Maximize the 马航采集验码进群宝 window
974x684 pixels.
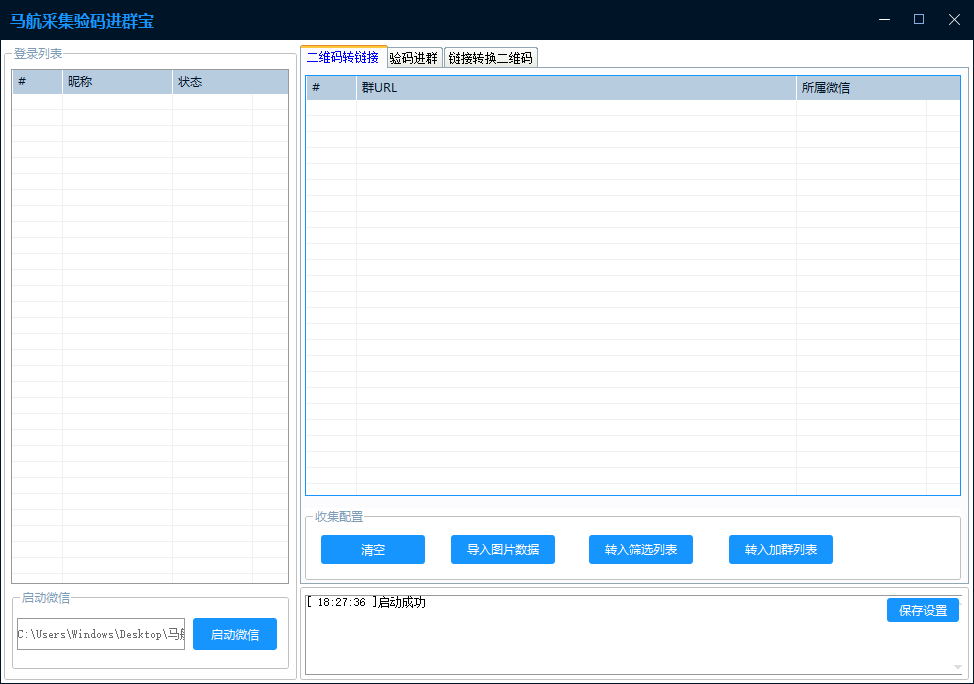(919, 20)
